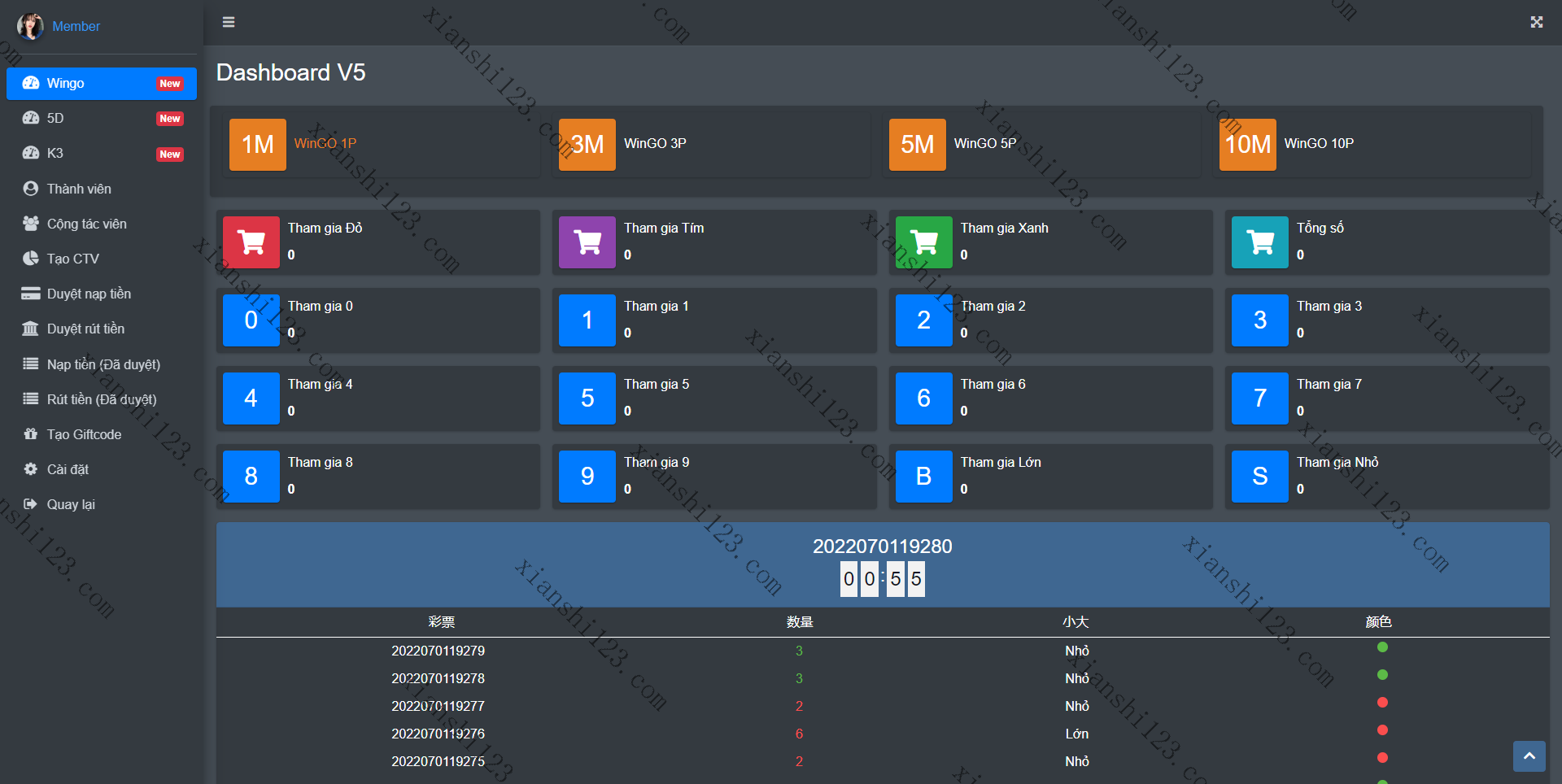Click Quay lại to go back

pos(102,504)
